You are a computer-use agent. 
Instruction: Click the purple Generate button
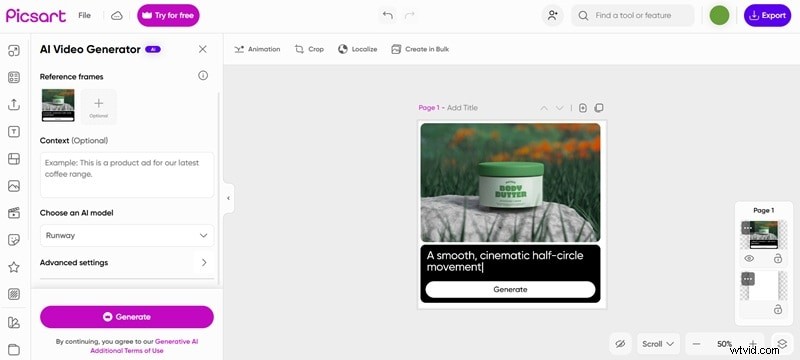click(127, 317)
